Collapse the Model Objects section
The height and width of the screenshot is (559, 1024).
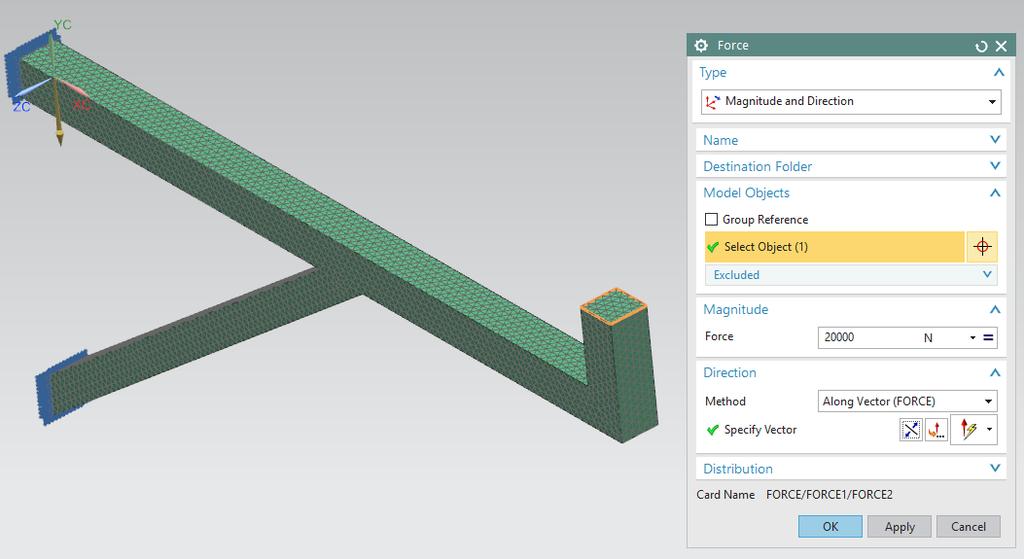pos(995,193)
